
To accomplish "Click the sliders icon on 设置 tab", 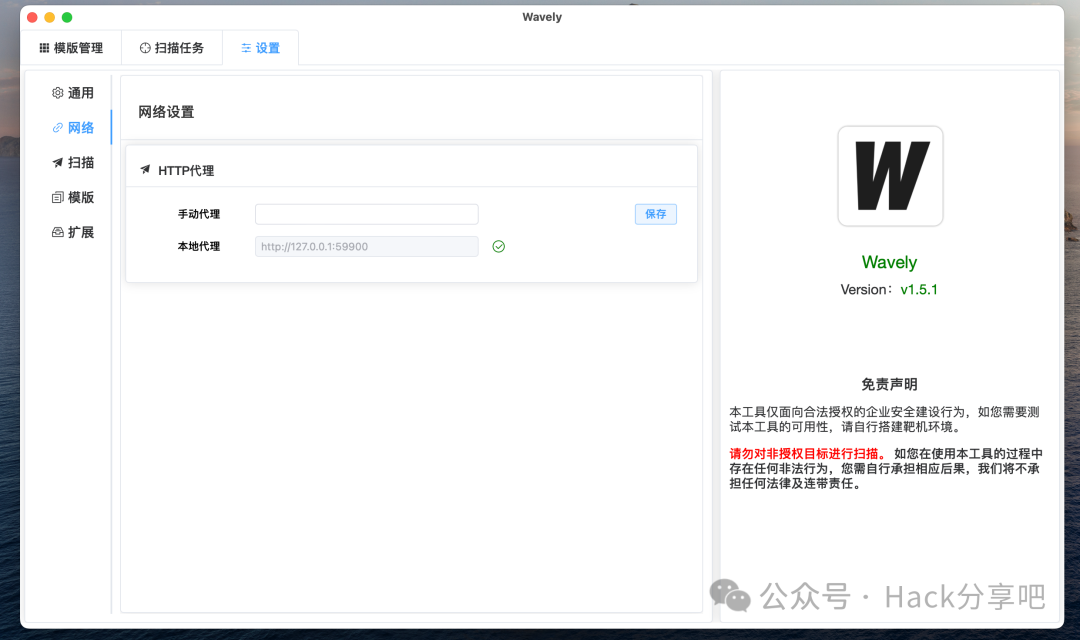I will [x=246, y=48].
